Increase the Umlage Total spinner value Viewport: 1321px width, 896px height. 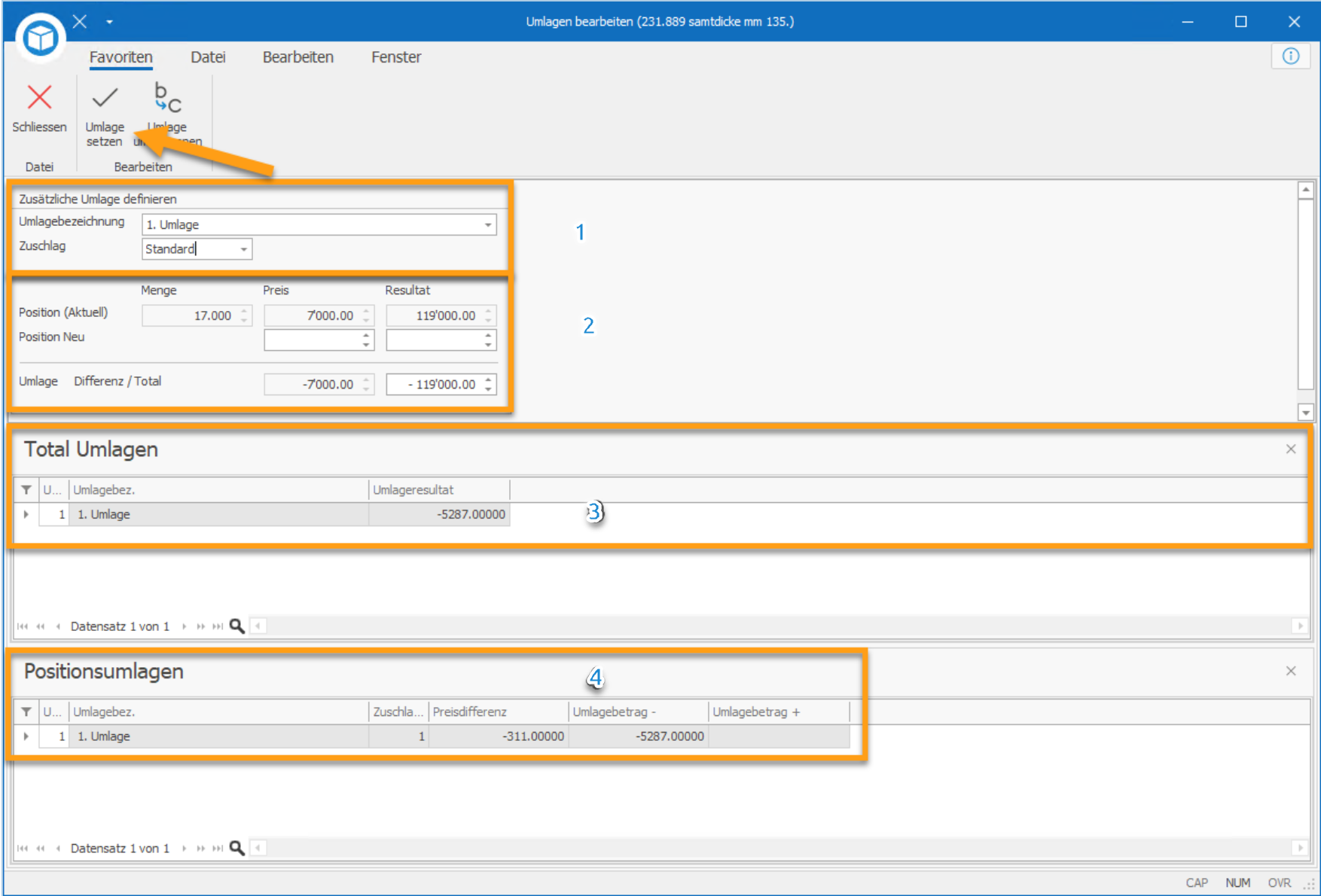(489, 379)
